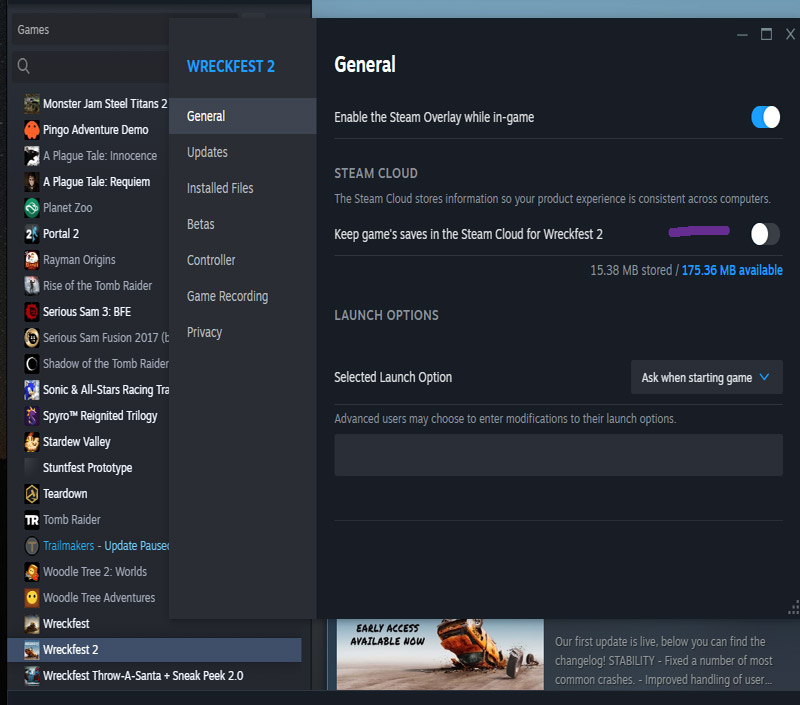This screenshot has height=705, width=800.
Task: Click the Planet Zoo green icon
Action: (32, 208)
